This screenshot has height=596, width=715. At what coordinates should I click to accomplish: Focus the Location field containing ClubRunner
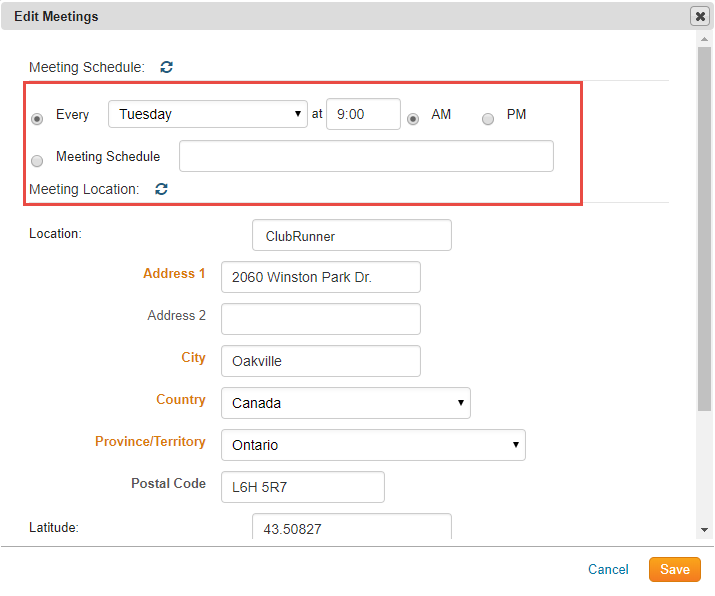point(351,236)
